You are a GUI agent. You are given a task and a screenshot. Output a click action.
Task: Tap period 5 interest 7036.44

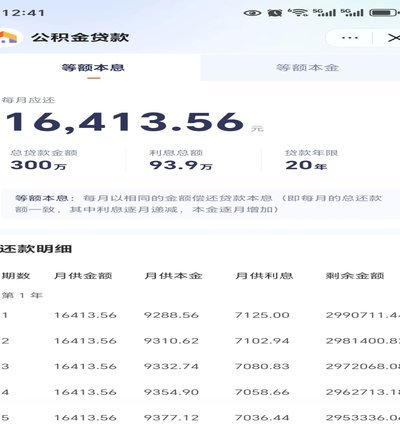point(262,418)
